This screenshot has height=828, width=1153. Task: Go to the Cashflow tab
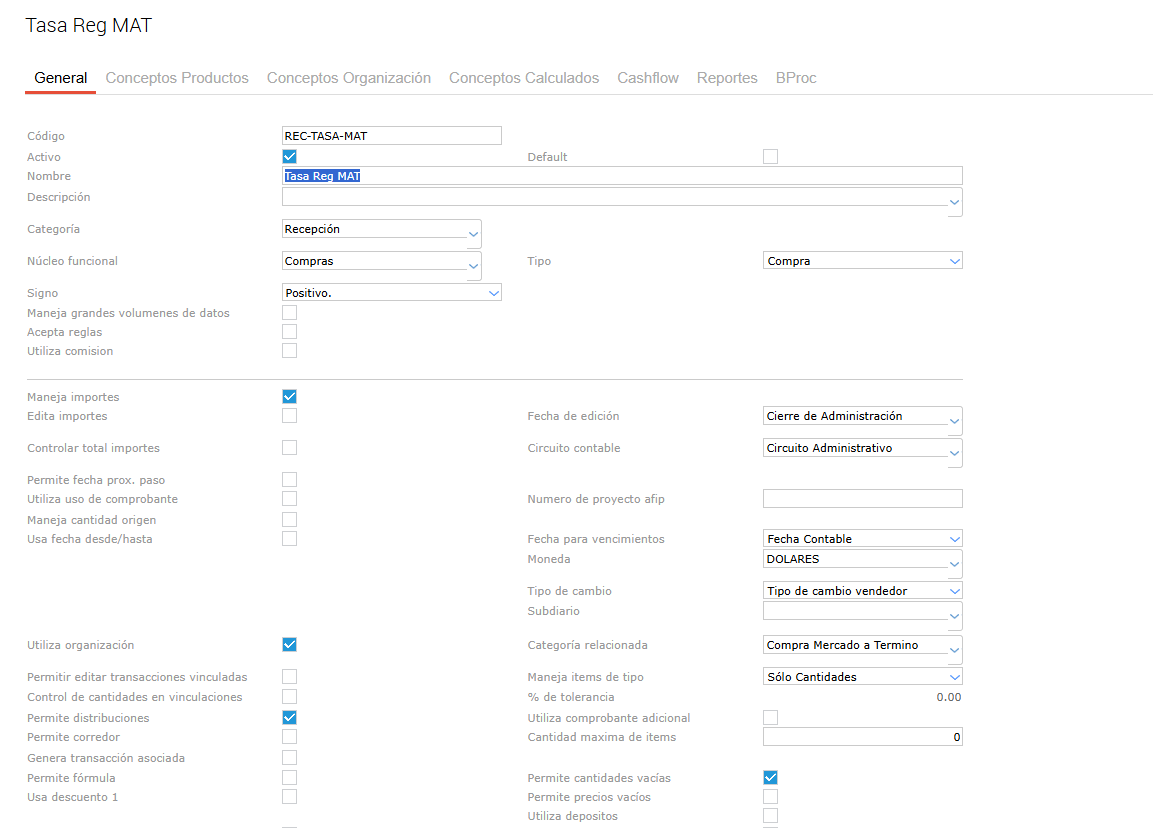pyautogui.click(x=647, y=78)
